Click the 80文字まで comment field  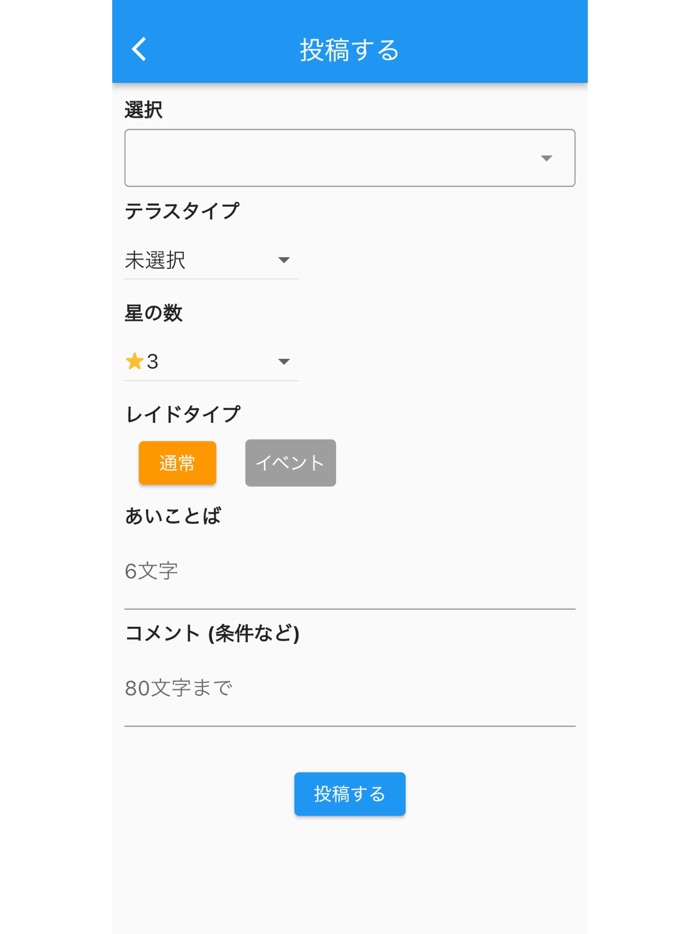point(349,689)
